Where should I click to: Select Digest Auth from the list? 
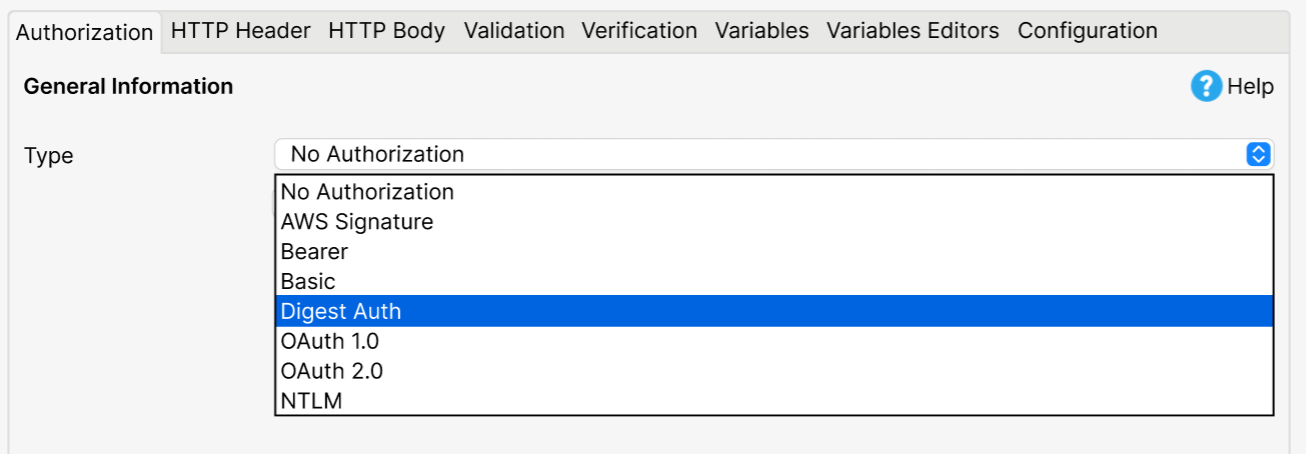[774, 311]
